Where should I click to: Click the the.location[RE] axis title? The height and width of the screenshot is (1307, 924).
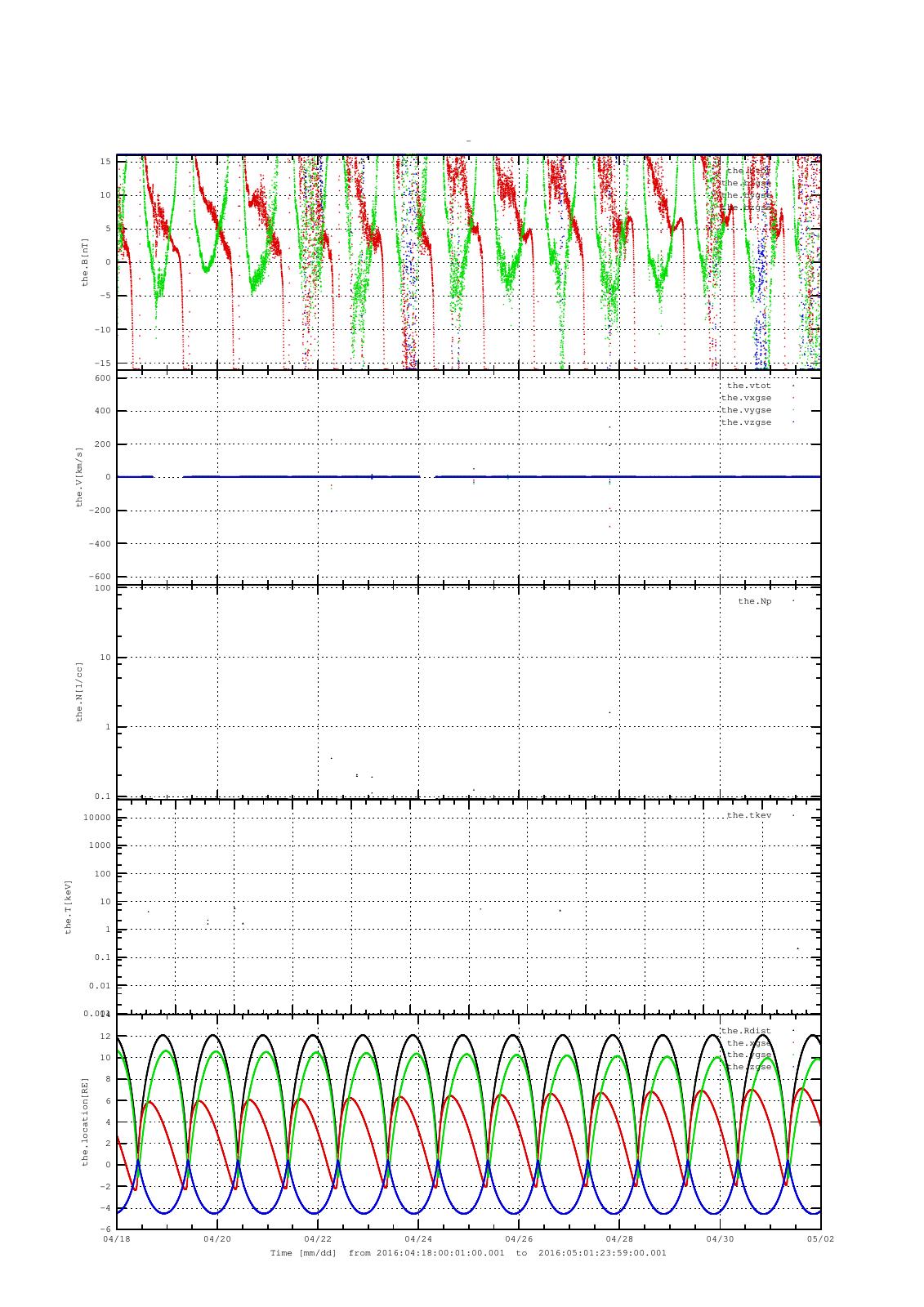84,1121
